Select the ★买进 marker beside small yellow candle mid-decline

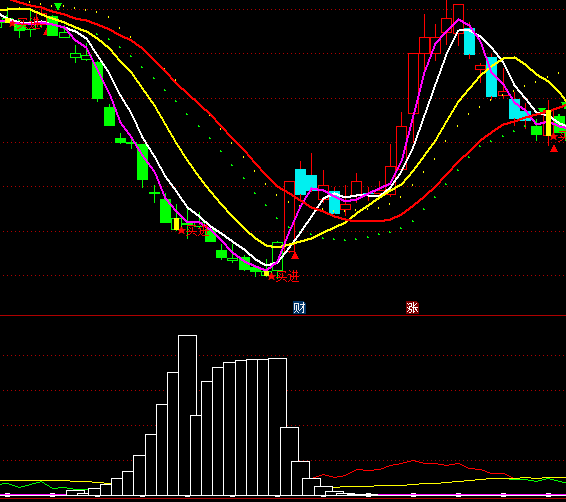point(193,230)
